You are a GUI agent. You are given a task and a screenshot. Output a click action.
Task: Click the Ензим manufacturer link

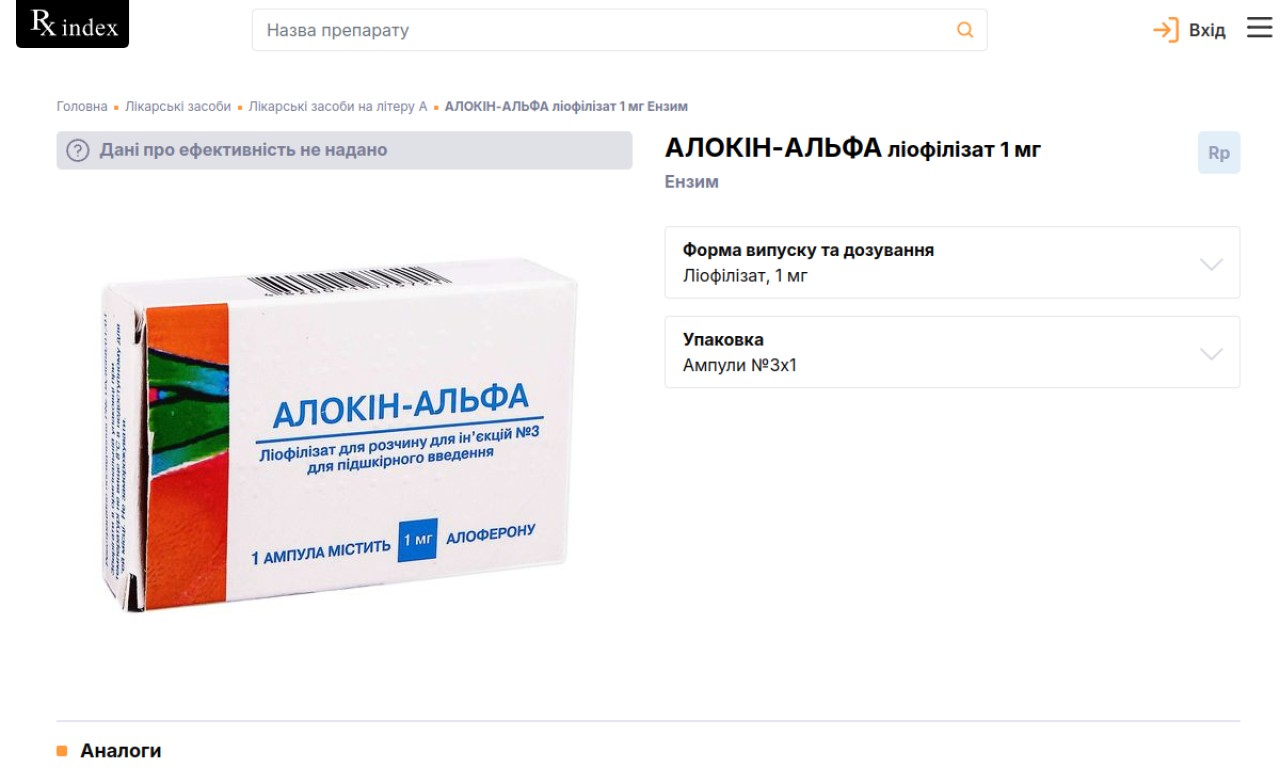tap(692, 182)
